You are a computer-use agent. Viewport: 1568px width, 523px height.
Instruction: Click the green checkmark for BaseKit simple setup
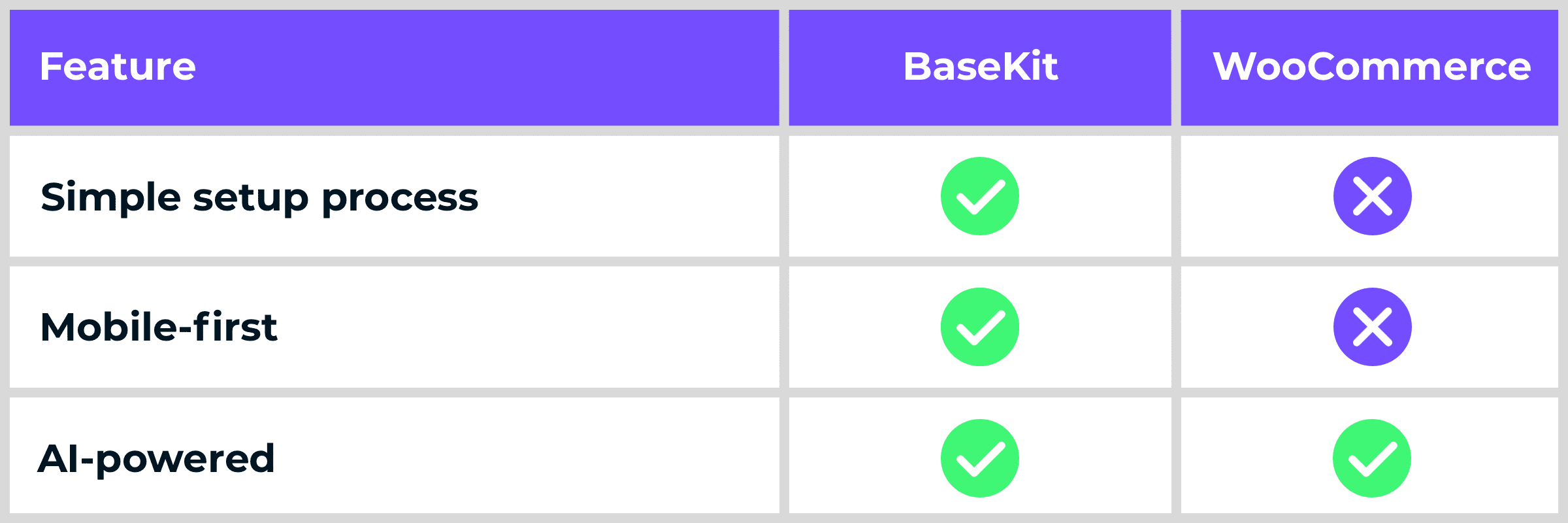click(x=979, y=196)
